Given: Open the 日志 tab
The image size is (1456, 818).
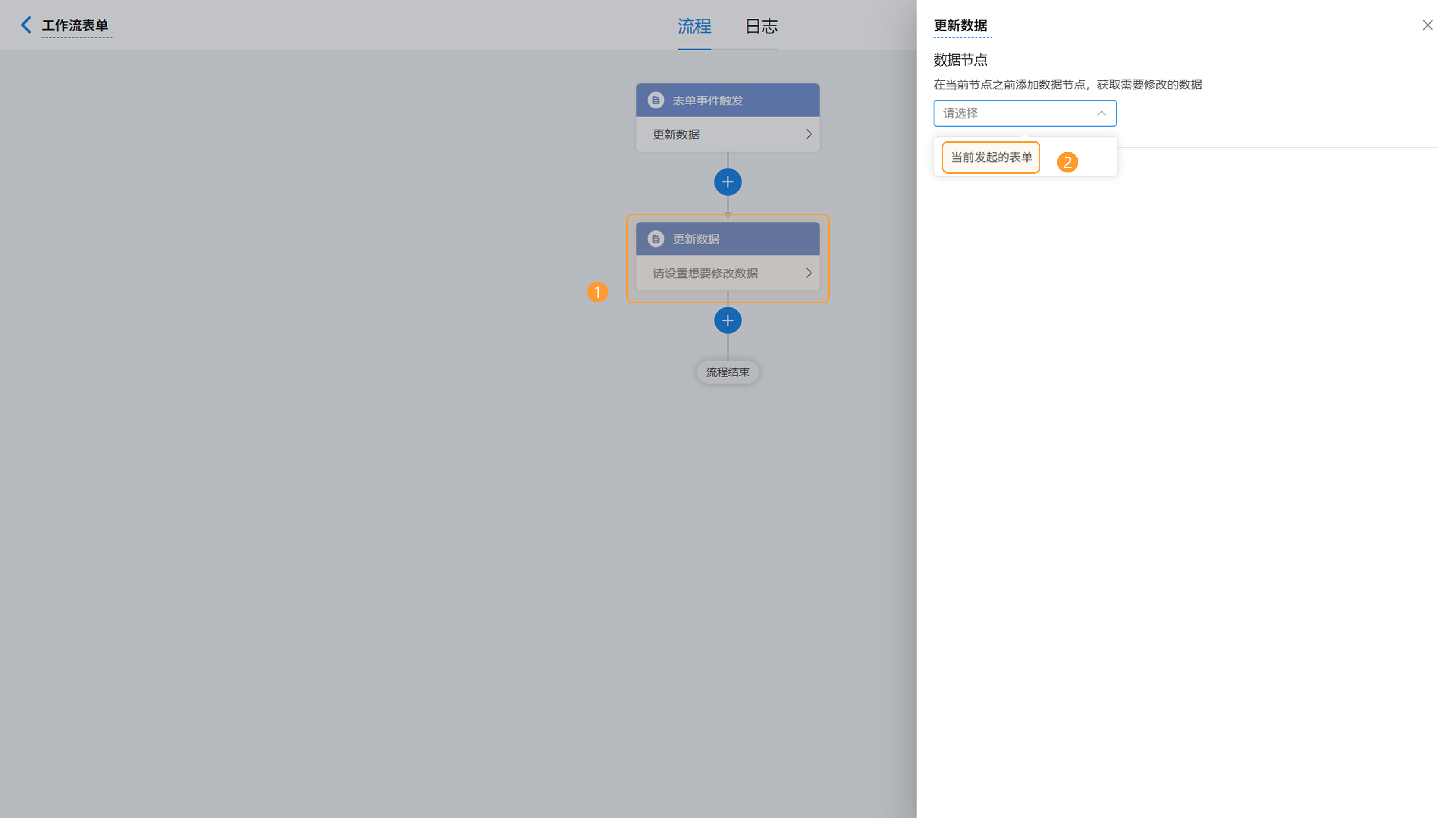Looking at the screenshot, I should tap(761, 26).
